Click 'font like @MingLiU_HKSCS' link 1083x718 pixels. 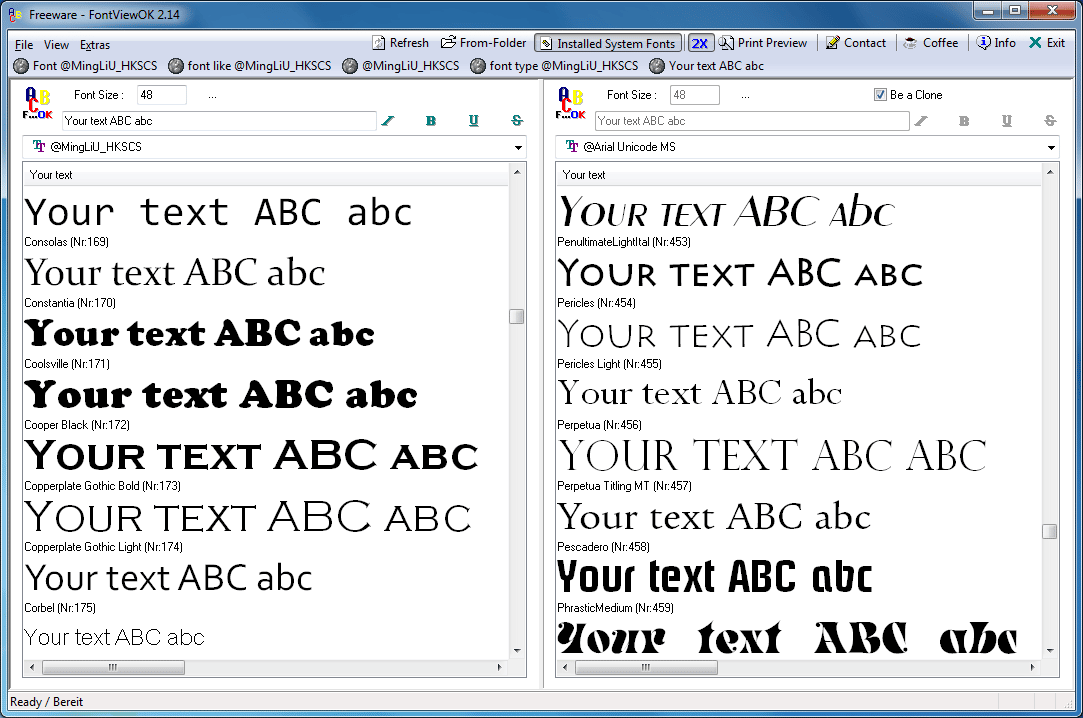tap(249, 66)
